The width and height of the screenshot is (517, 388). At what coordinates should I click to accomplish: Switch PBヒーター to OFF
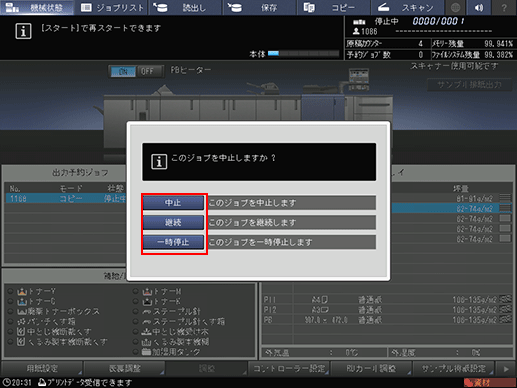(147, 71)
